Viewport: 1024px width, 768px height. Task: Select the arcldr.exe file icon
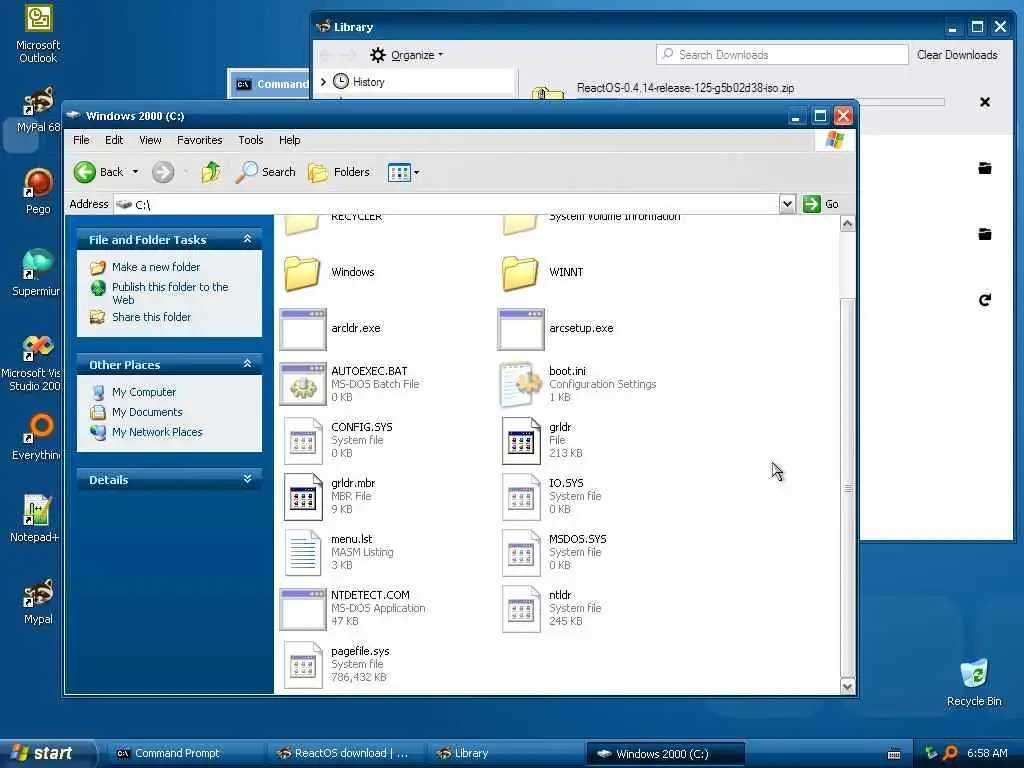[x=302, y=329]
